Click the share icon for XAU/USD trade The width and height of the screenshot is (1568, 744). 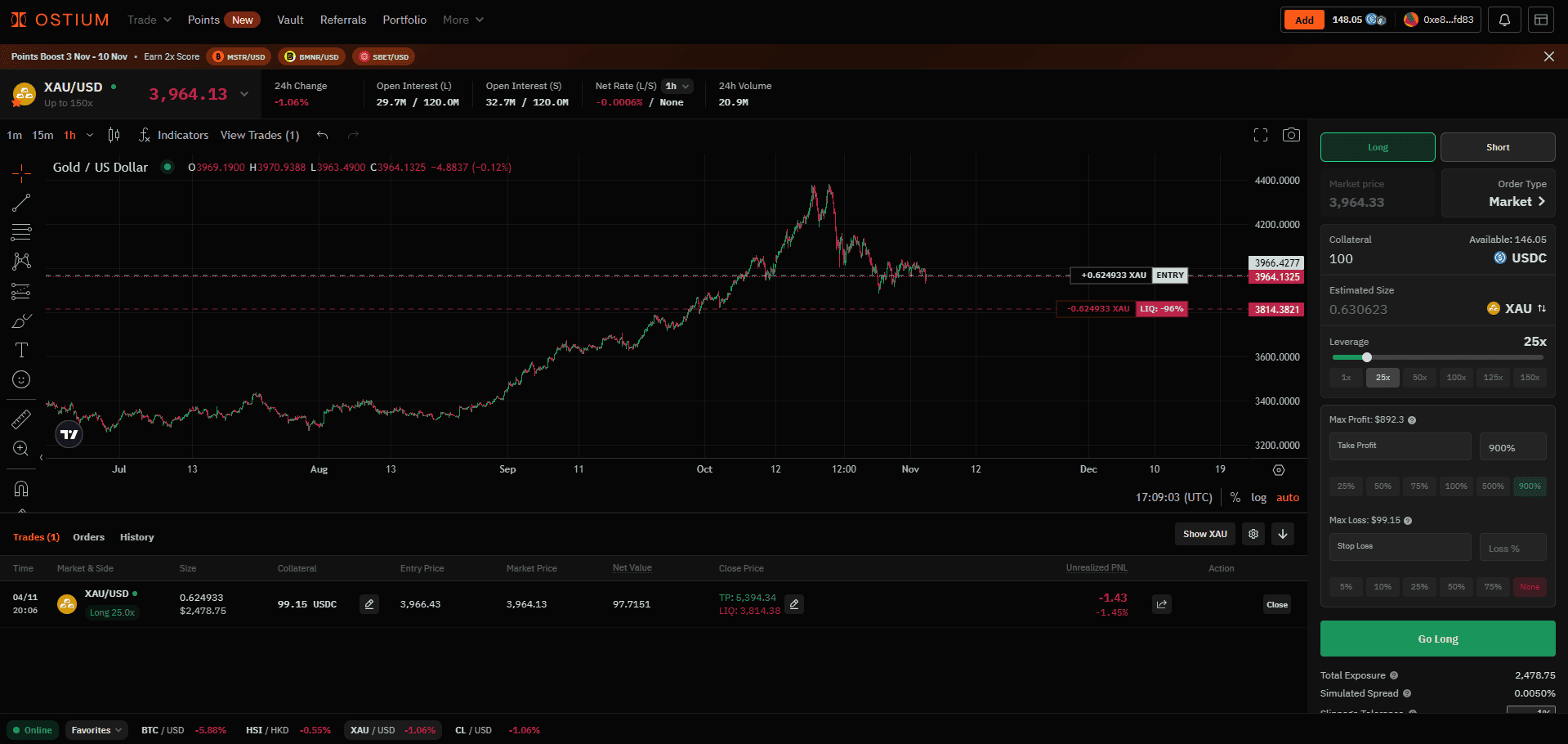[x=1161, y=604]
